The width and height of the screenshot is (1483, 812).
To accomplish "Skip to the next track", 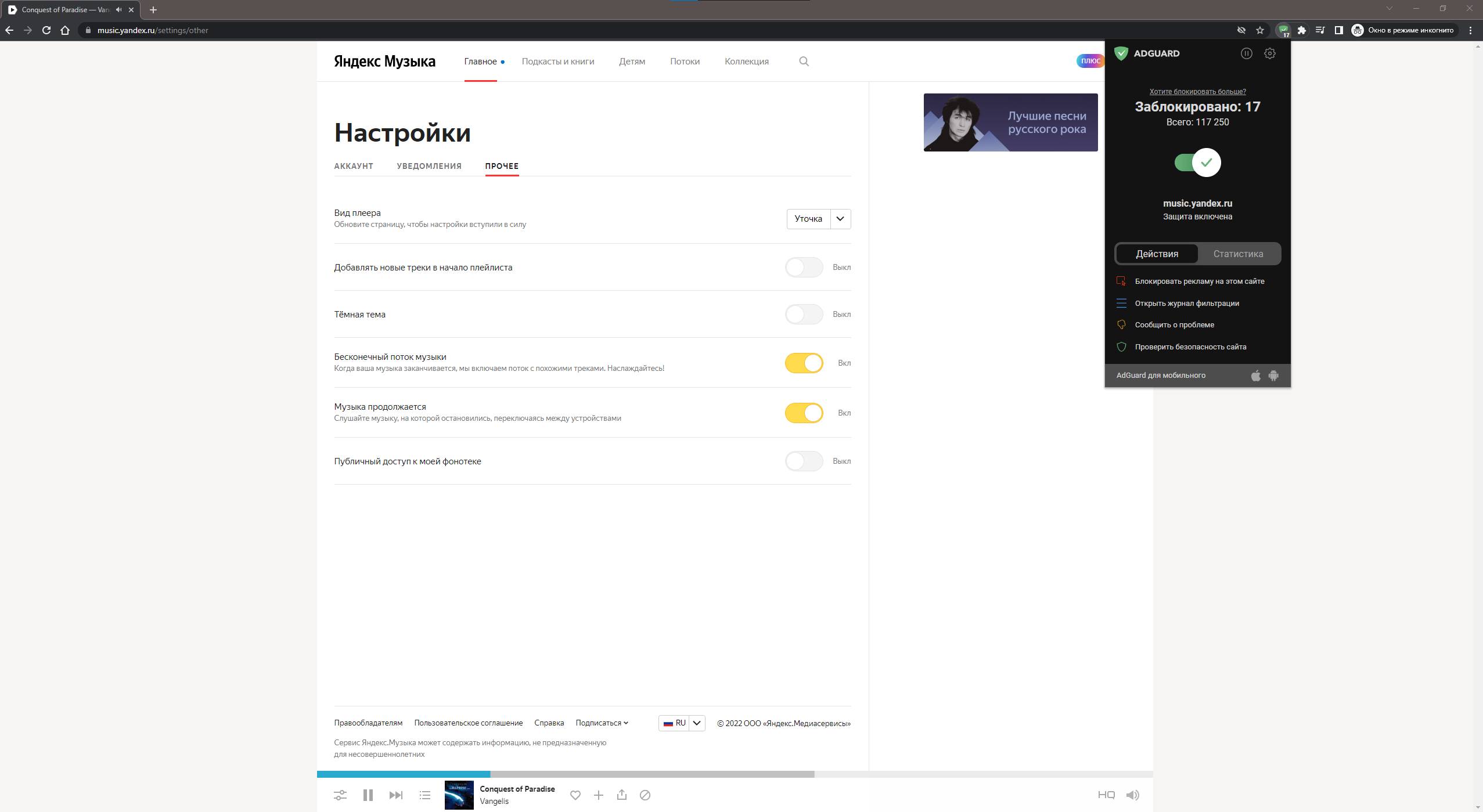I will click(397, 795).
